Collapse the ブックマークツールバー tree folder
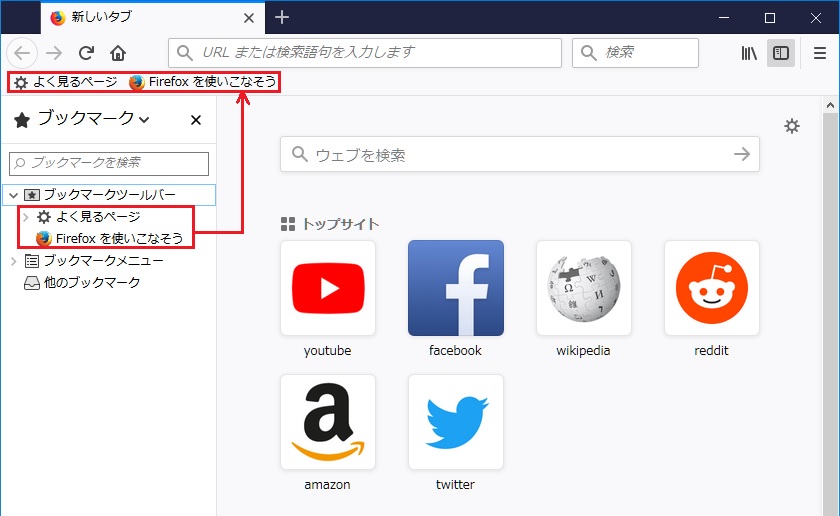Image resolution: width=840 pixels, height=516 pixels. (x=14, y=194)
